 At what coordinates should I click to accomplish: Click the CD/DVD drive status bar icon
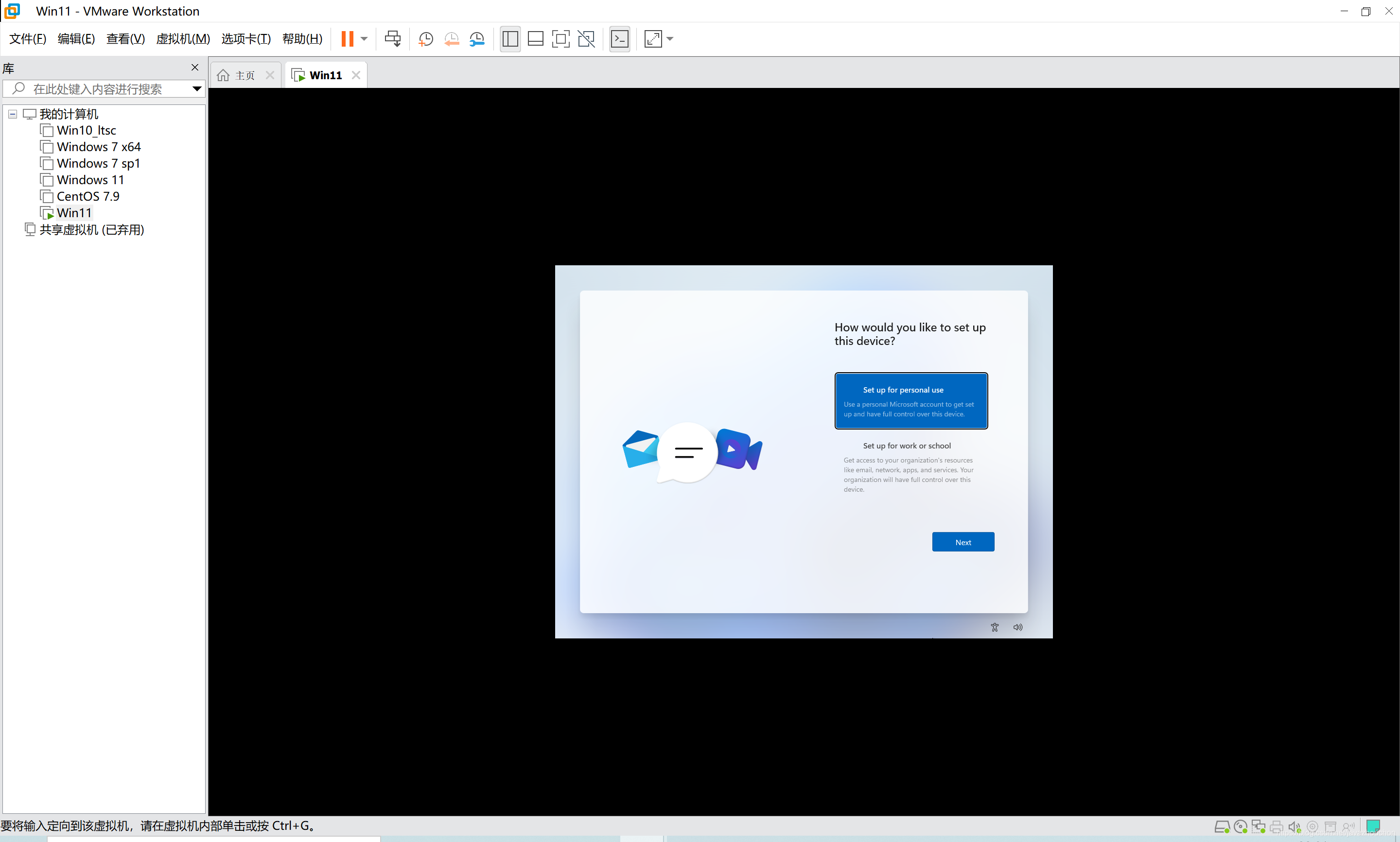pos(1241,826)
